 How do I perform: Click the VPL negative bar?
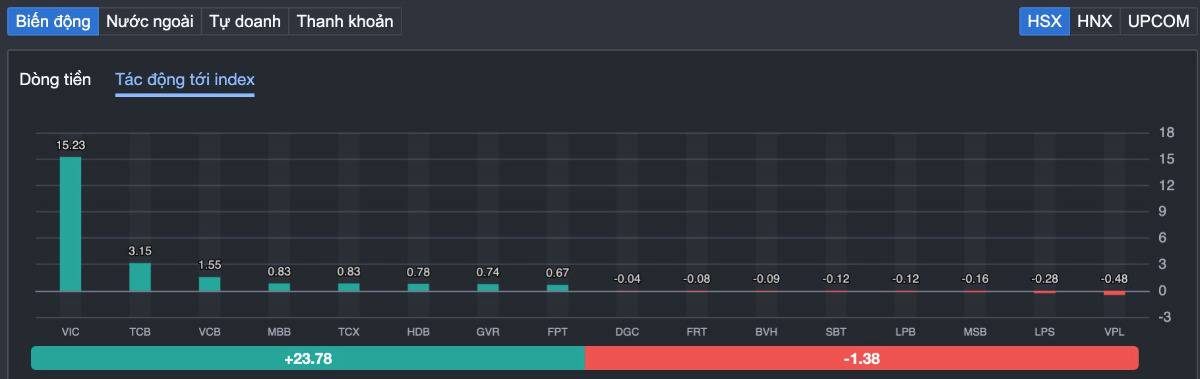point(1114,293)
